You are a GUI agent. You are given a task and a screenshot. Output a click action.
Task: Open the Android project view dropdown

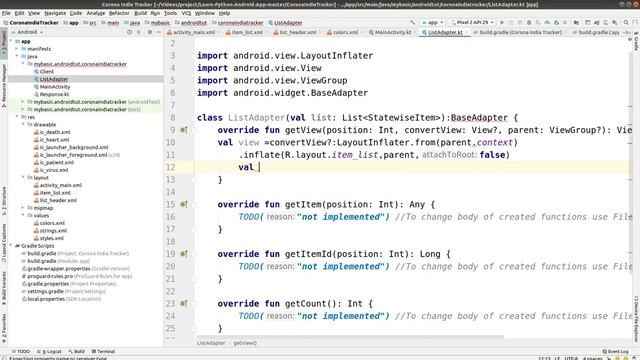[27, 32]
